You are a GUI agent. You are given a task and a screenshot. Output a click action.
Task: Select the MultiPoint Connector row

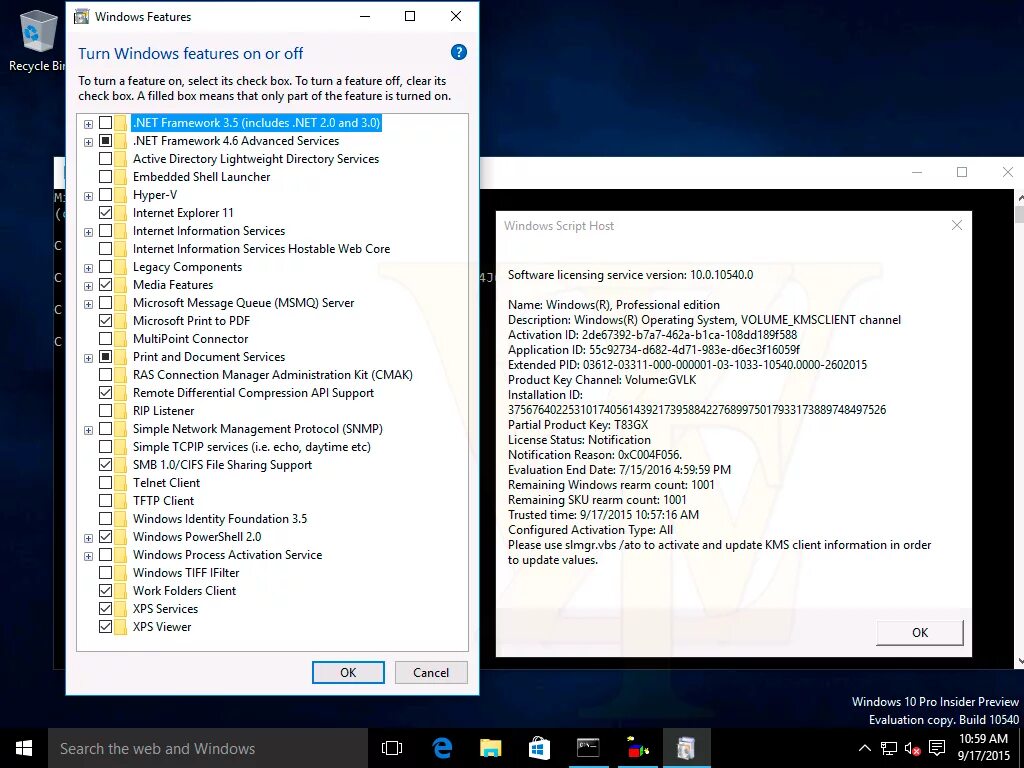tap(190, 339)
